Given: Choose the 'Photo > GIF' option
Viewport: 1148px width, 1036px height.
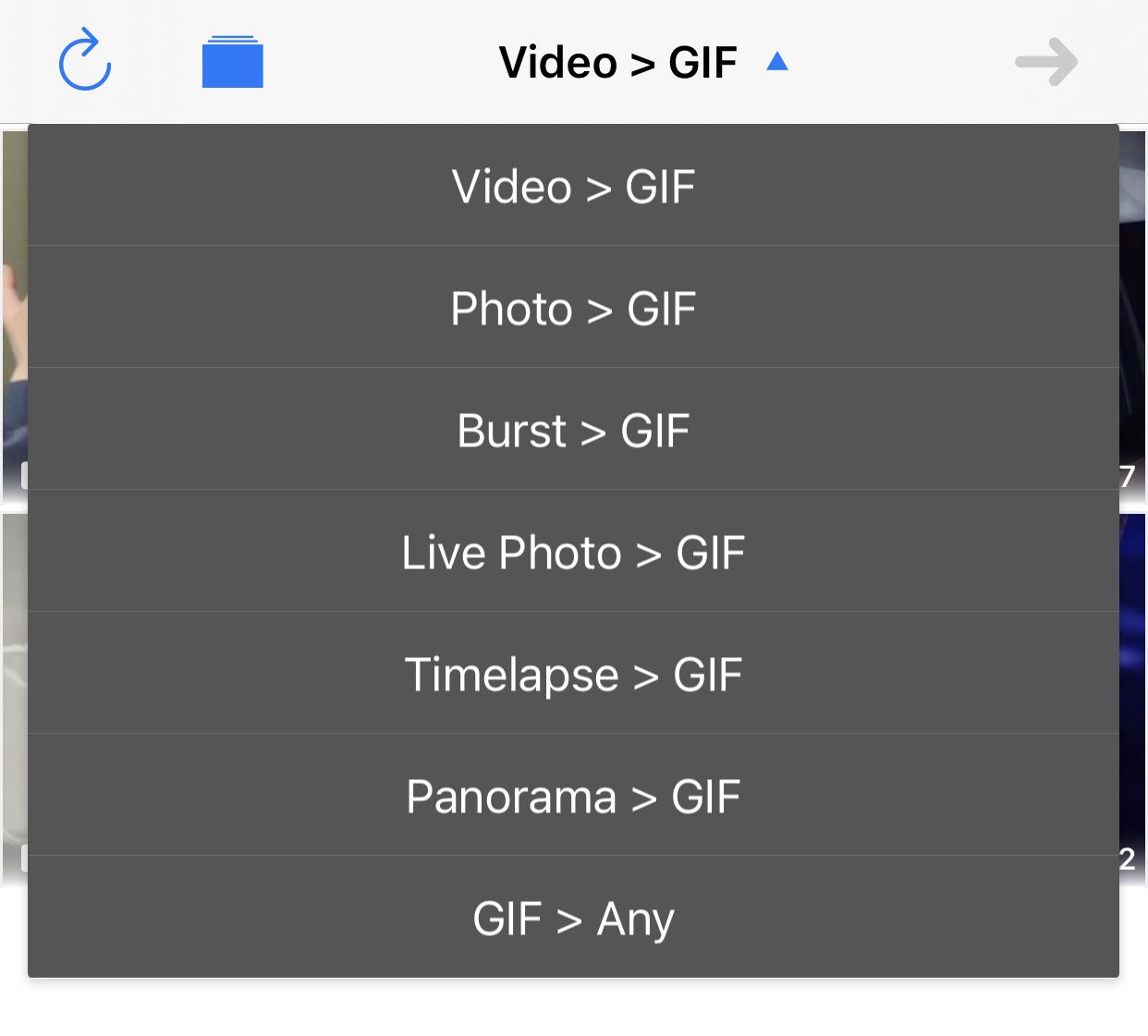Looking at the screenshot, I should pyautogui.click(x=573, y=307).
